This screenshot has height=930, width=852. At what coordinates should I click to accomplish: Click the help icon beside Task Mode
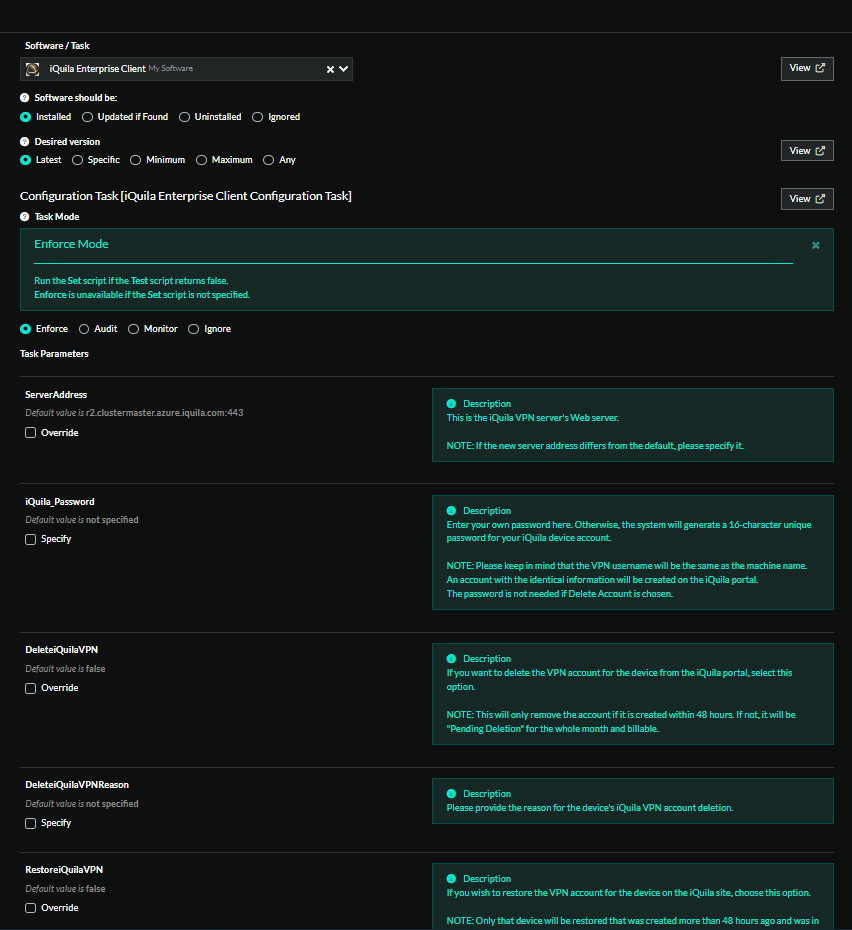pyautogui.click(x=25, y=217)
